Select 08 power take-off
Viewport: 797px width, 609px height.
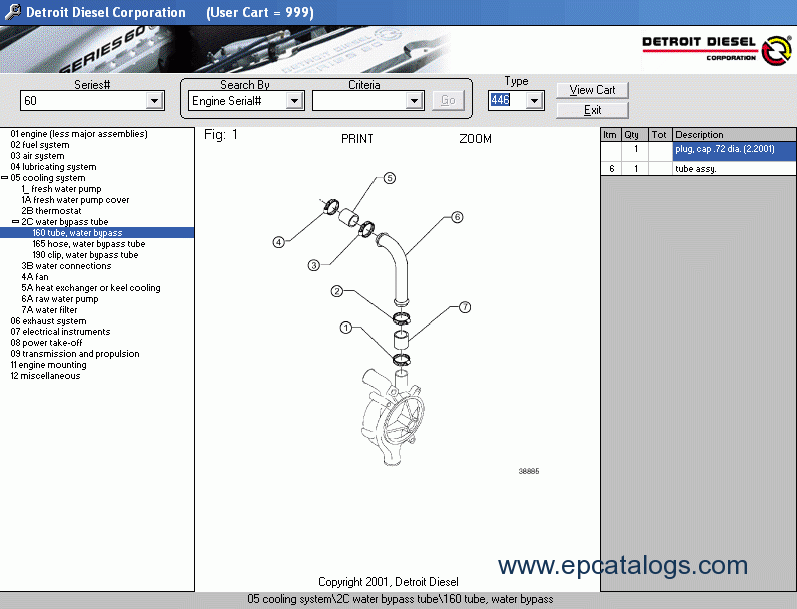click(46, 343)
